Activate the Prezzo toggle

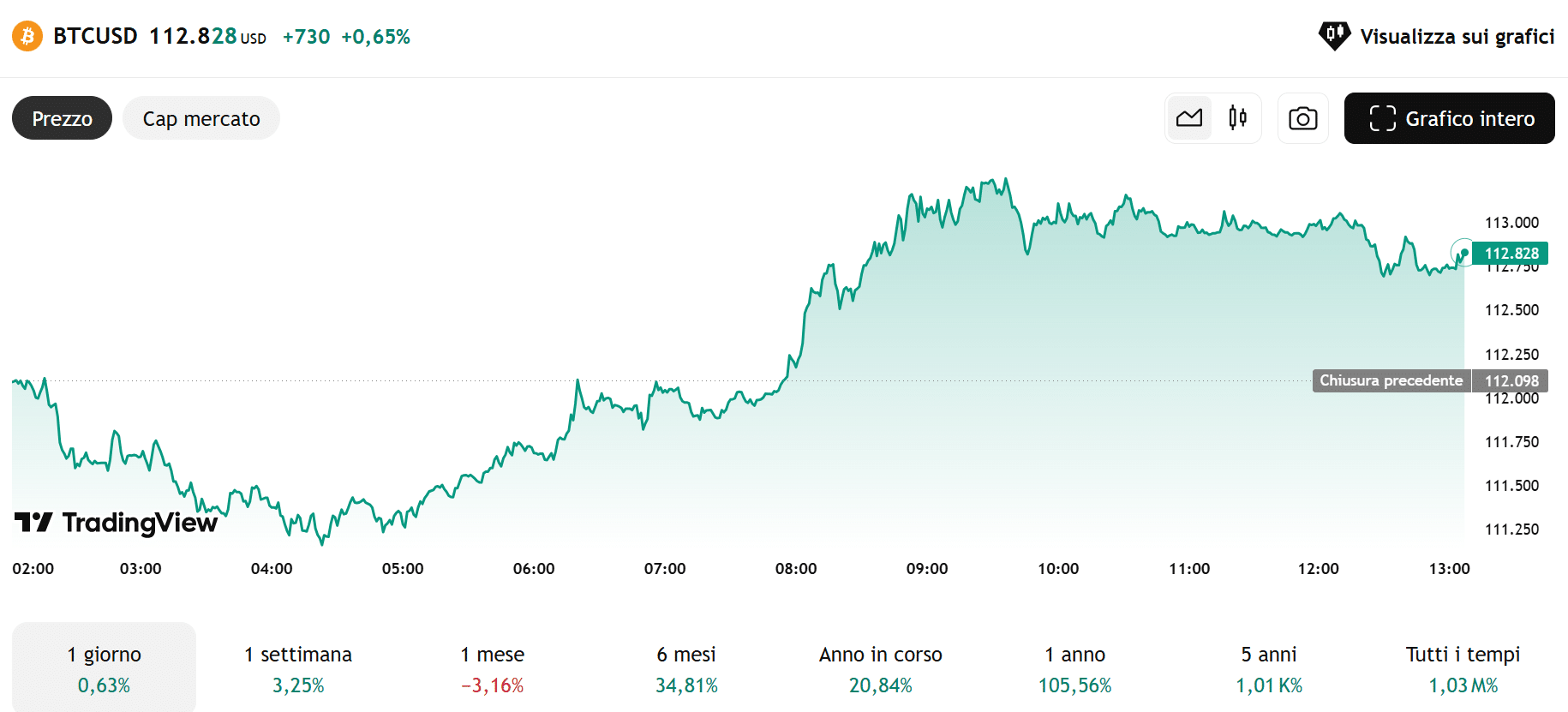point(61,118)
